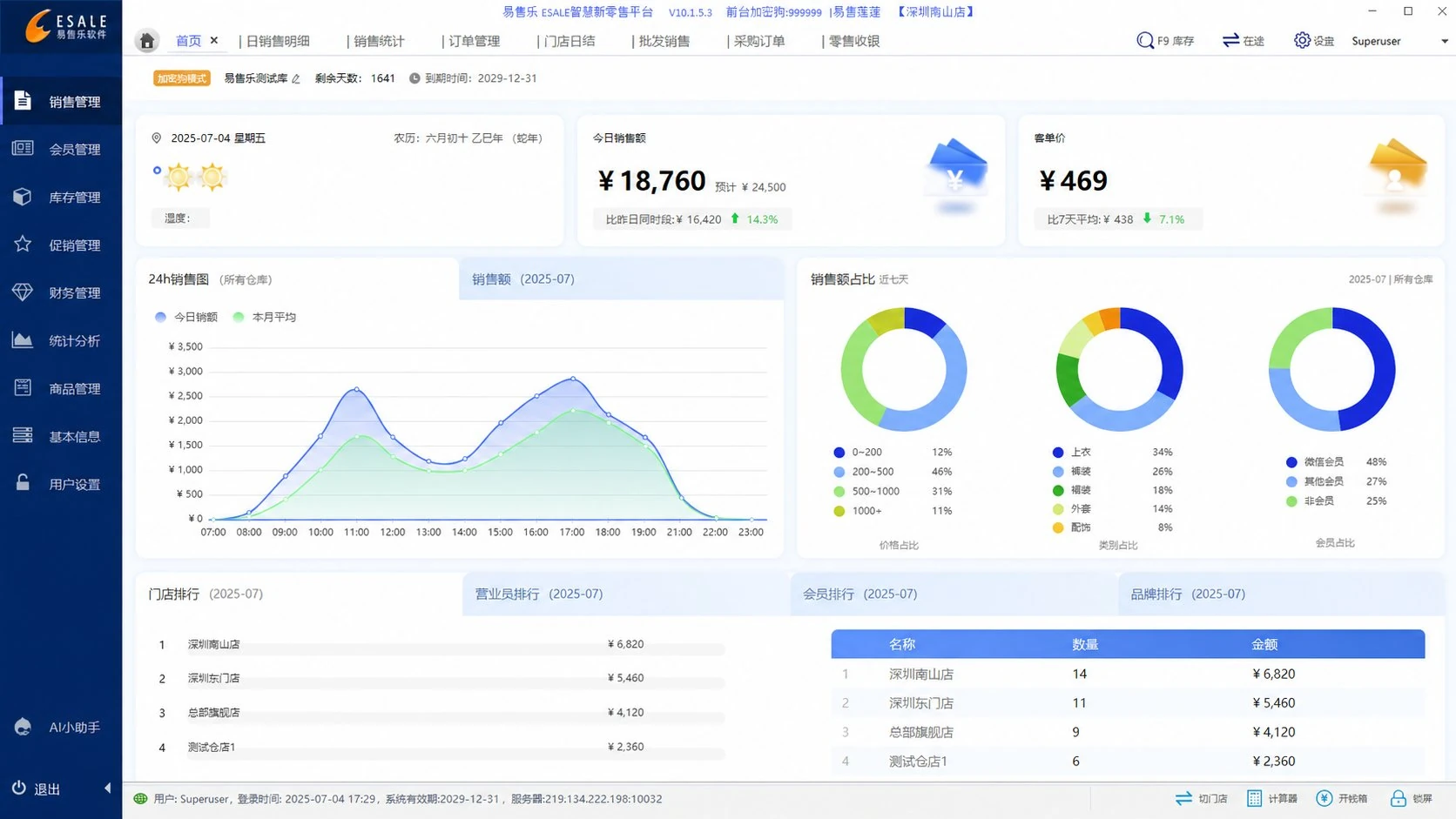The image size is (1456, 819).
Task: Open 设置 gear settings
Action: pos(1313,41)
